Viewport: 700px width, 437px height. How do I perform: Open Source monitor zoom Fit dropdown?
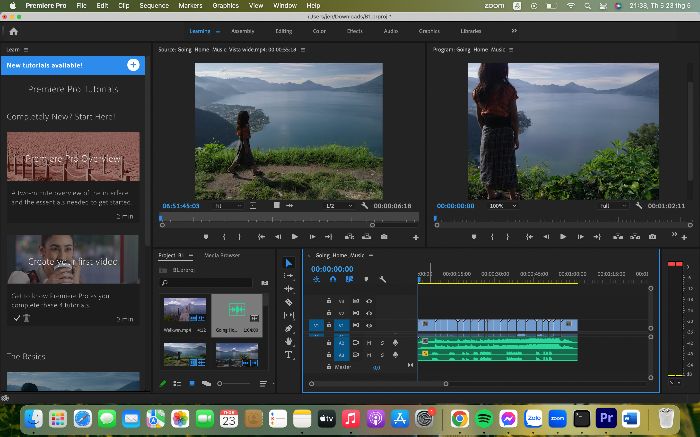click(229, 206)
